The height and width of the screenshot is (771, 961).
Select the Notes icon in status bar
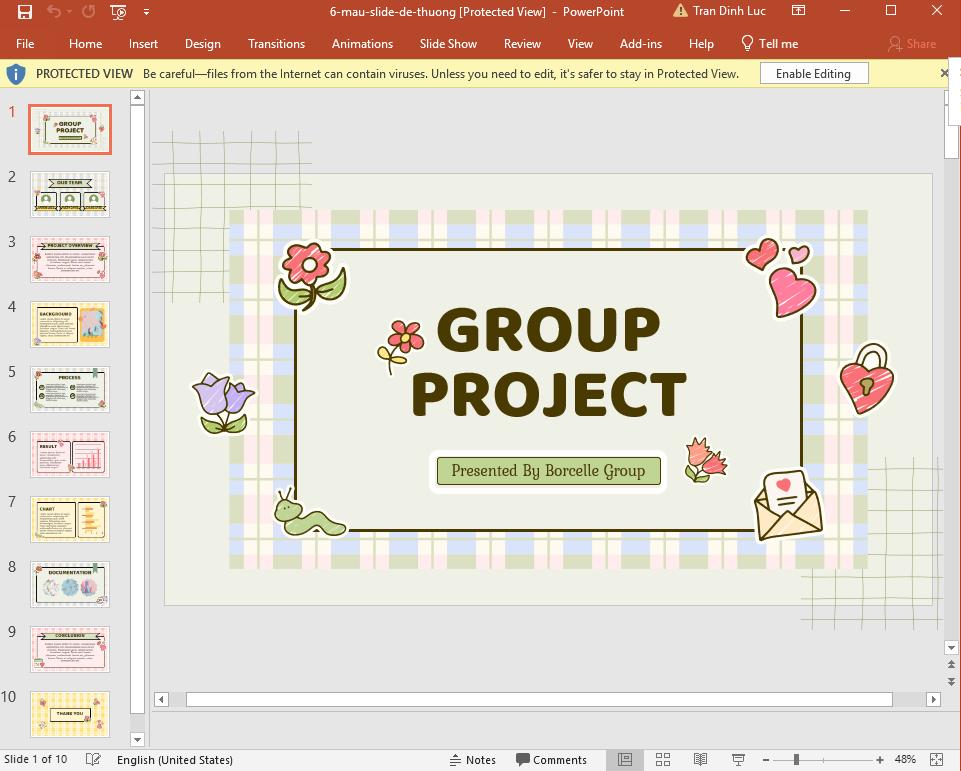click(472, 759)
